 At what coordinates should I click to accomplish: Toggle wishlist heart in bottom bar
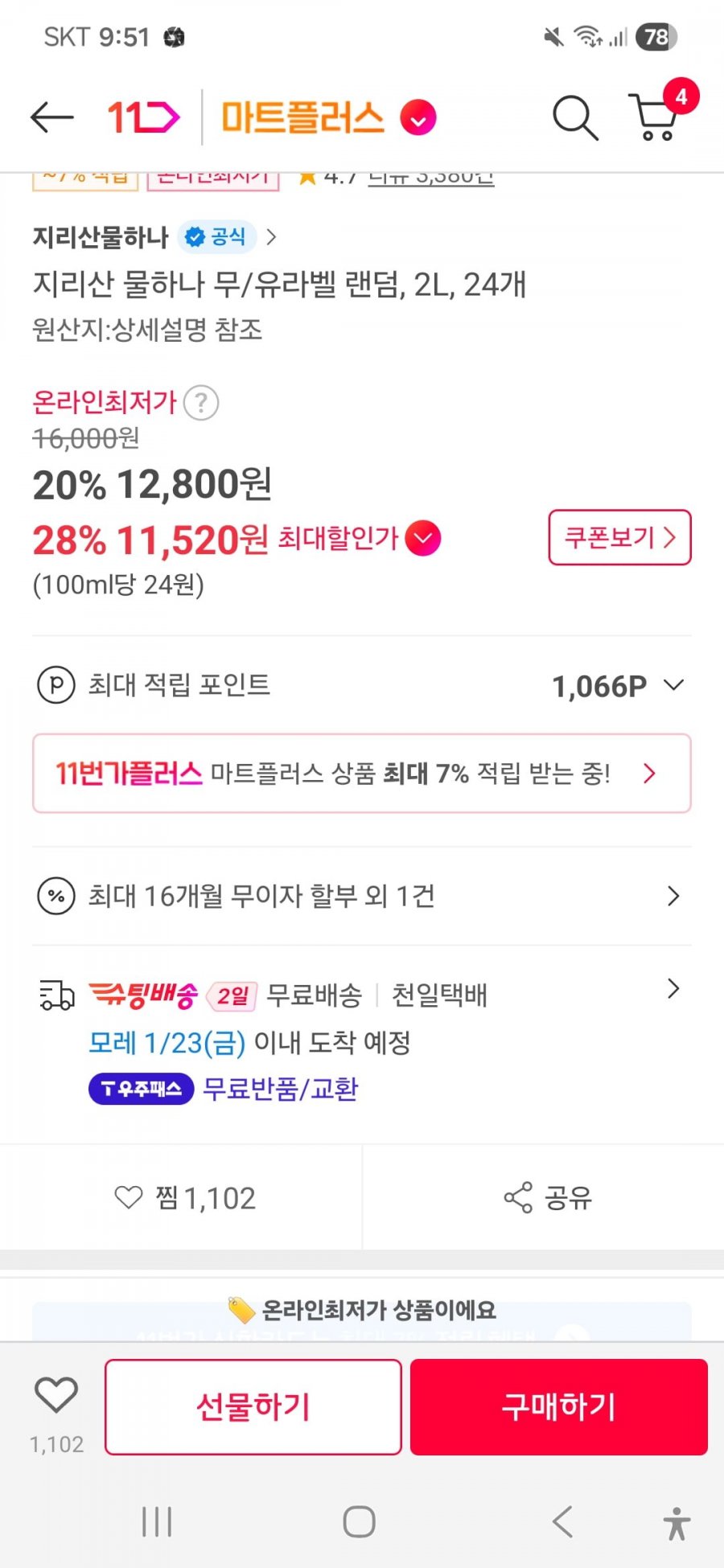click(56, 1397)
